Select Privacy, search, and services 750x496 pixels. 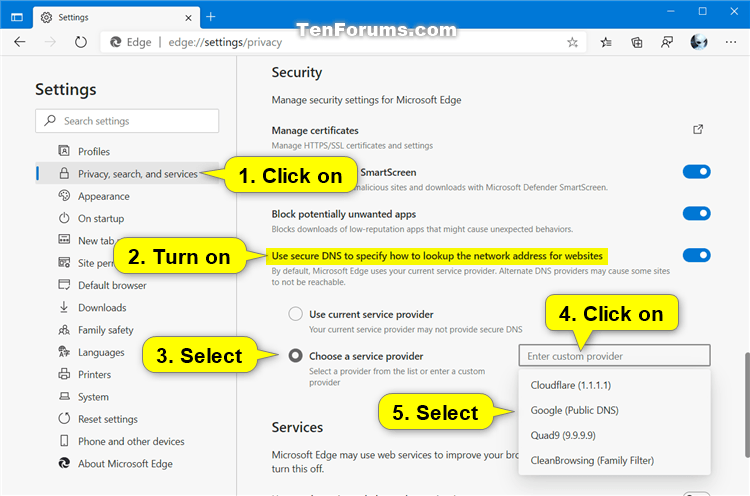tap(127, 174)
